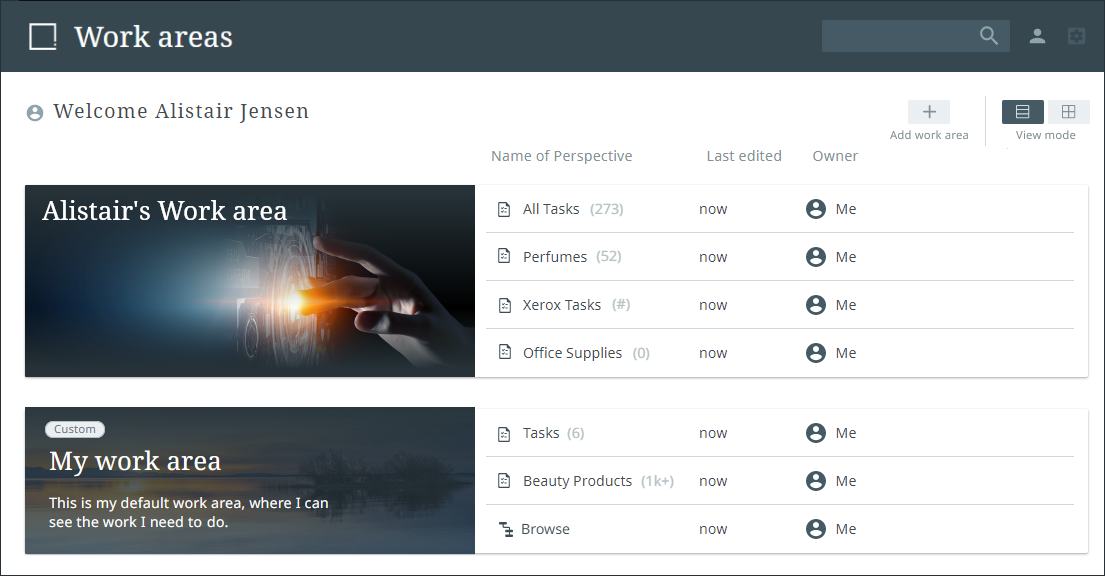This screenshot has height=576, width=1105.
Task: Click the plus Add work area button
Action: (x=928, y=112)
